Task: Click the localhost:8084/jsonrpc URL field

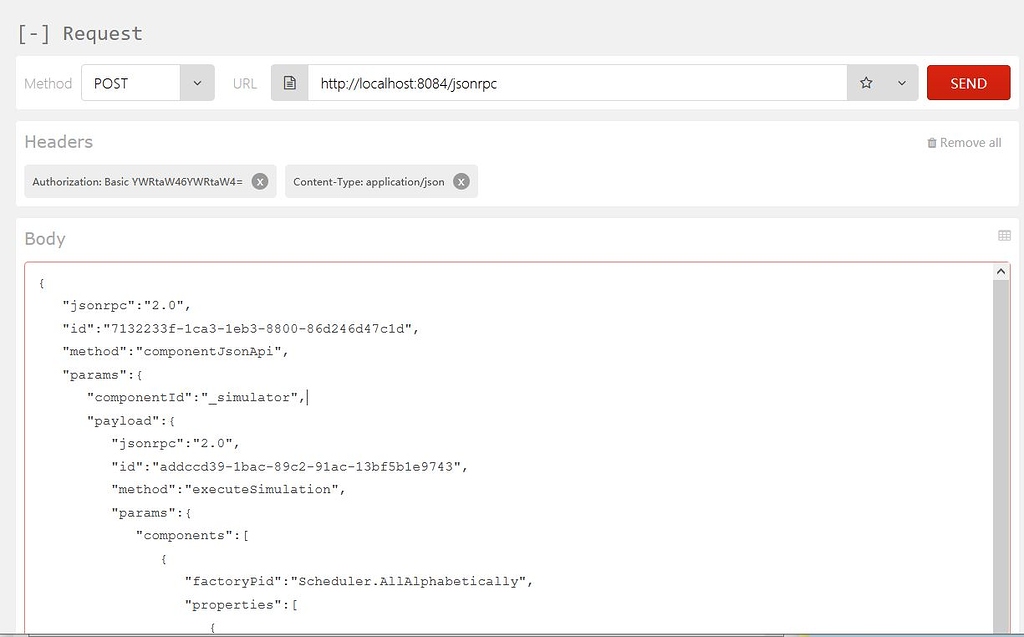Action: [577, 83]
